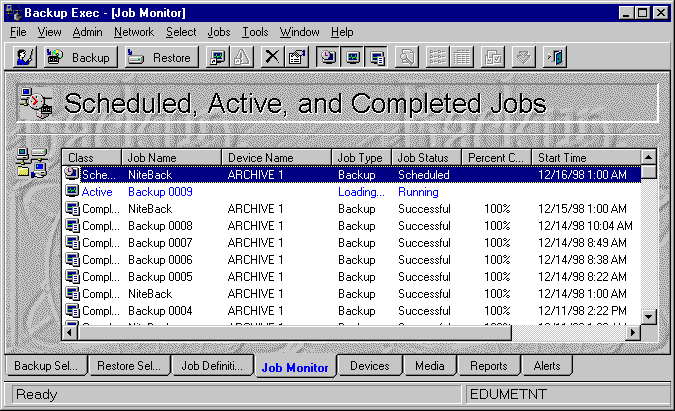The height and width of the screenshot is (411, 675).
Task: Sort by the Start Time column header
Action: pos(586,158)
